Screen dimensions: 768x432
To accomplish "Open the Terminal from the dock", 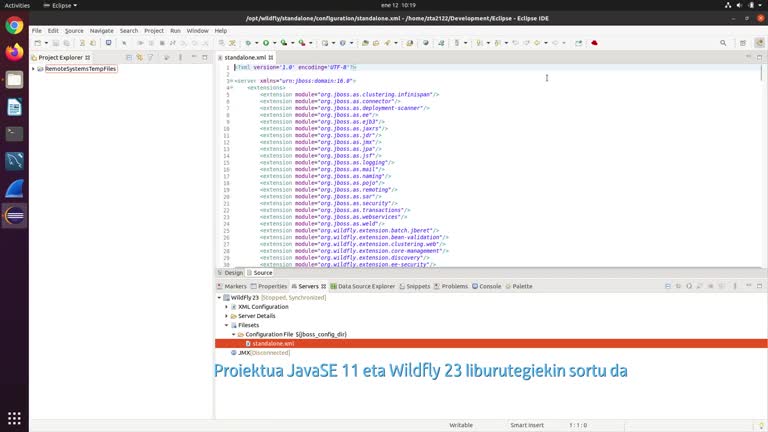I will 14,133.
